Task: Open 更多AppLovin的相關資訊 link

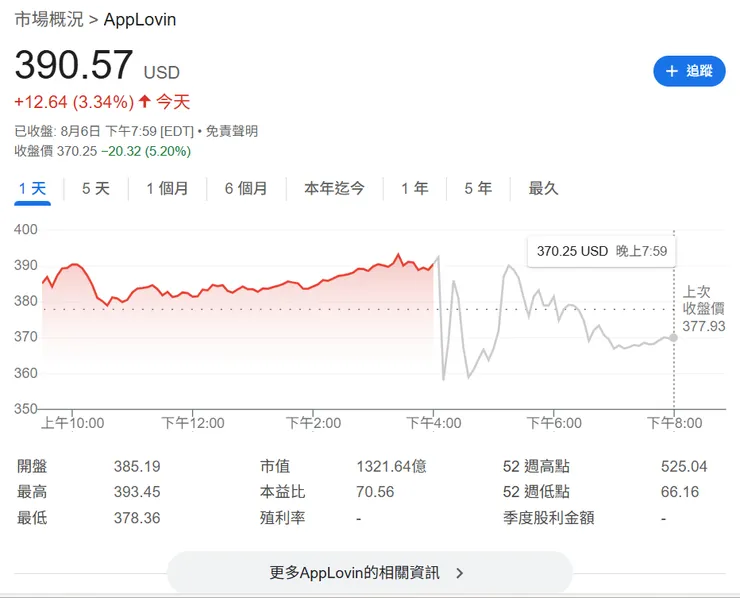Action: point(370,573)
